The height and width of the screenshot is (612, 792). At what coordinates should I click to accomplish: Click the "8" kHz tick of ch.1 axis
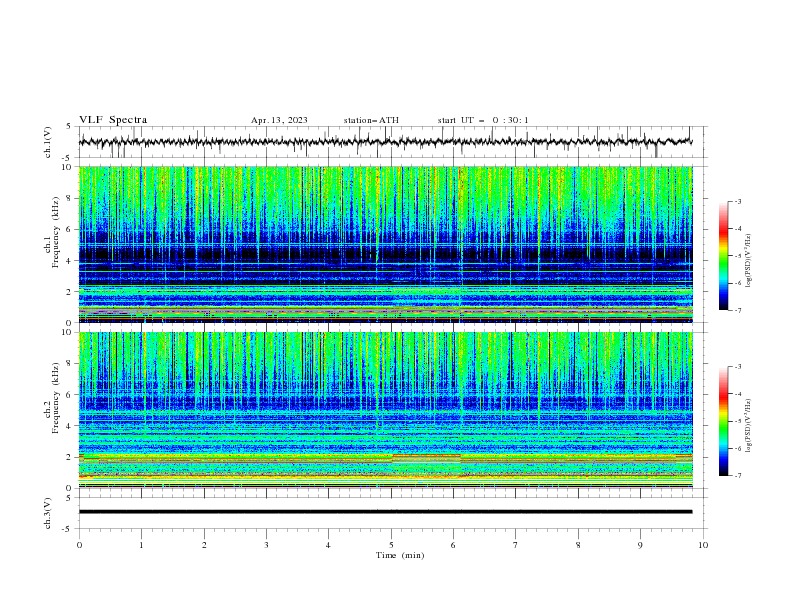click(70, 198)
